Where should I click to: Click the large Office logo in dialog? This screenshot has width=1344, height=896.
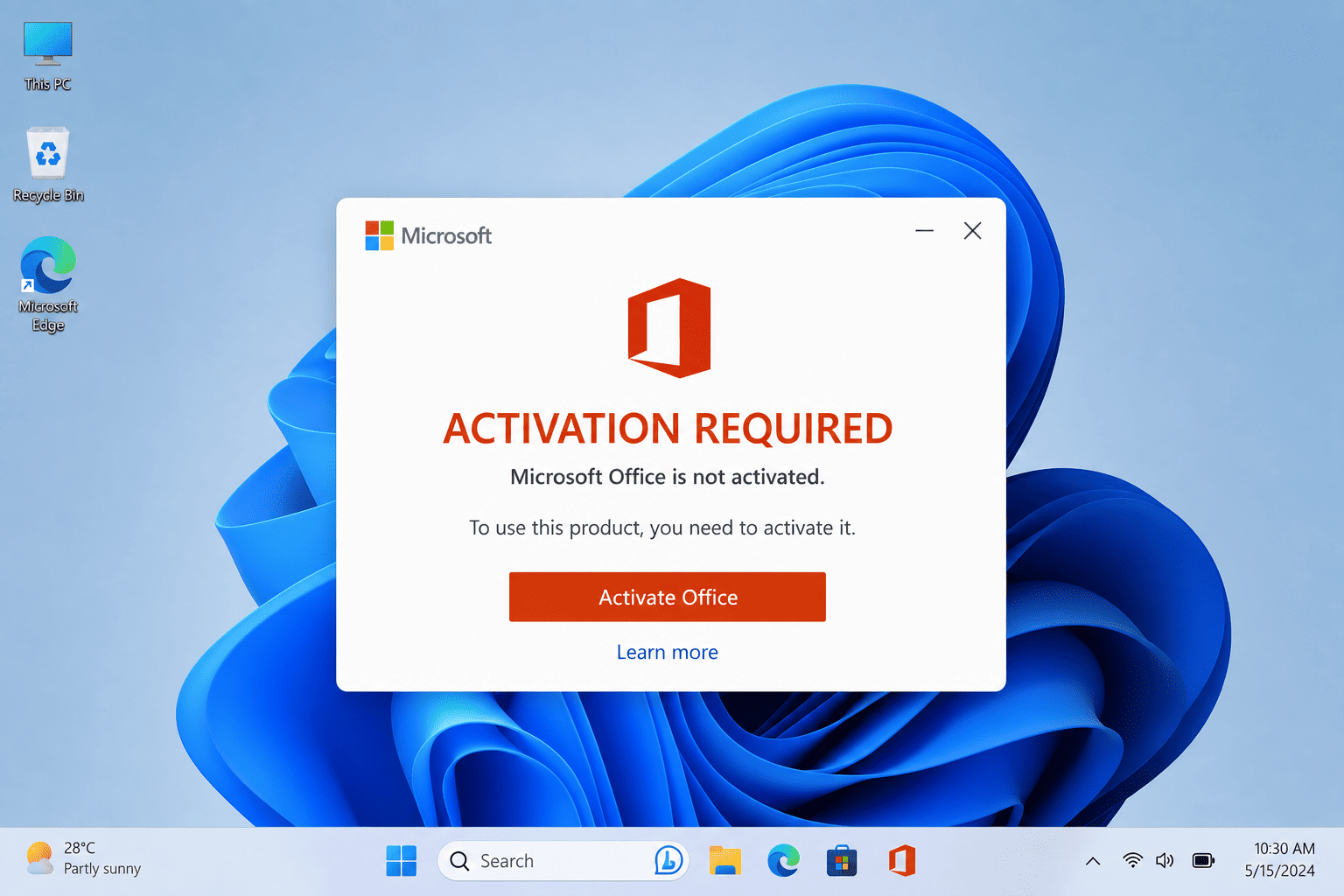tap(669, 328)
